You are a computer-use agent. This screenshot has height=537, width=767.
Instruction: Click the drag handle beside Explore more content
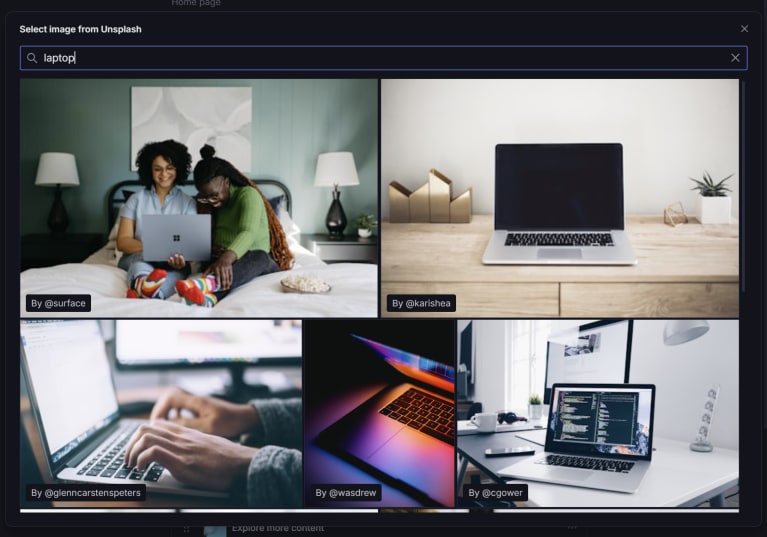point(186,529)
